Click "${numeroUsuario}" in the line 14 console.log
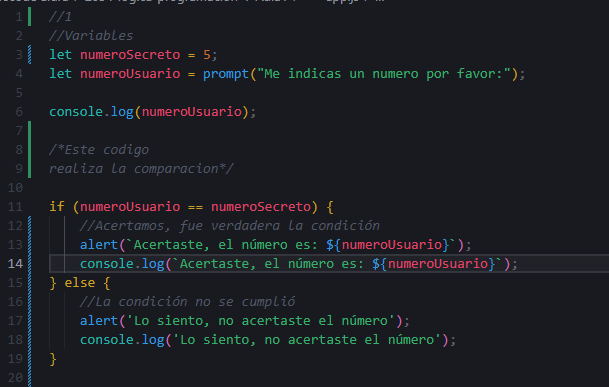Screen dimensions: 609x387 point(433,264)
